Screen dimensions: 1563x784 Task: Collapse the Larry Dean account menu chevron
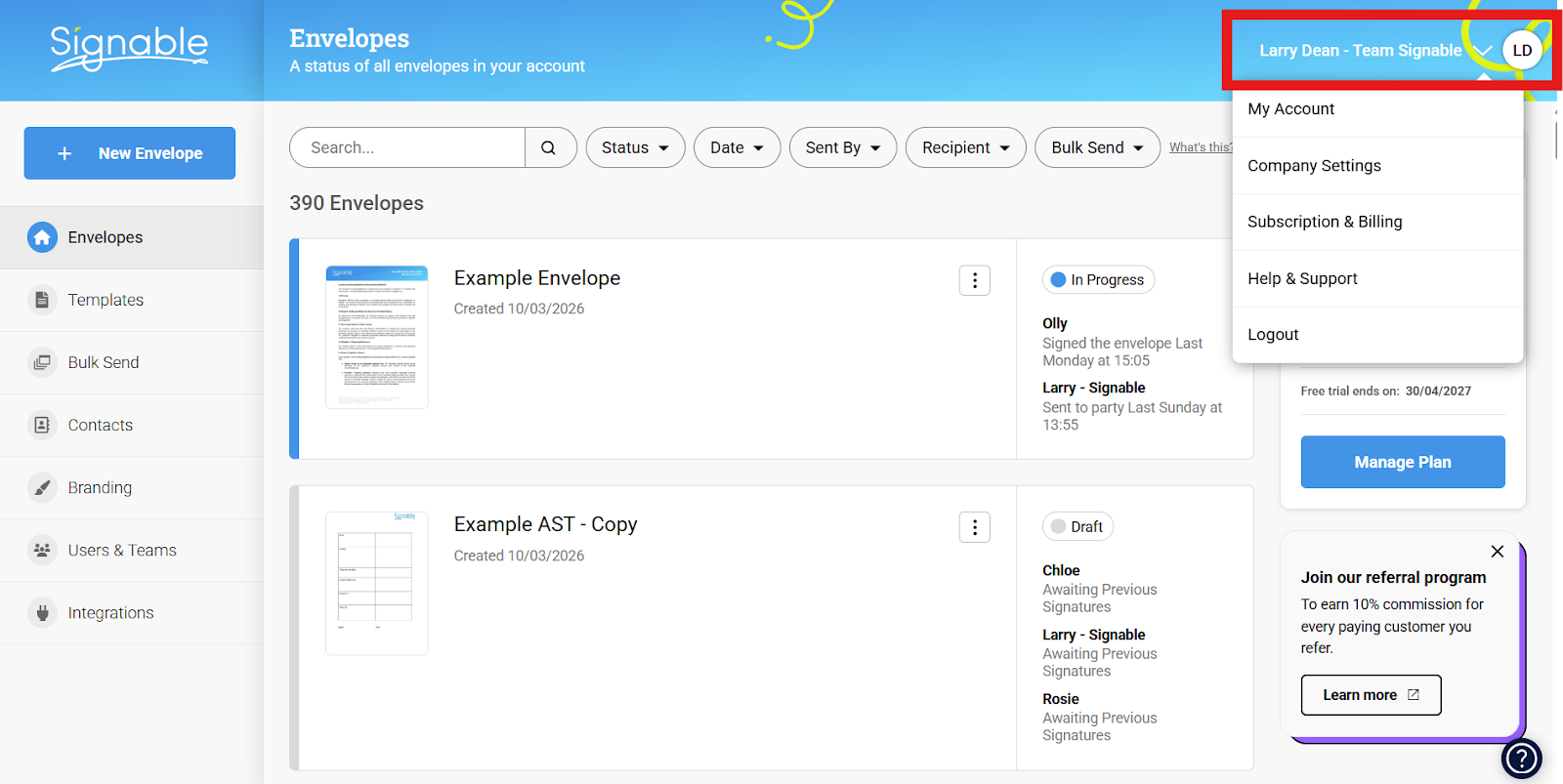[1482, 51]
